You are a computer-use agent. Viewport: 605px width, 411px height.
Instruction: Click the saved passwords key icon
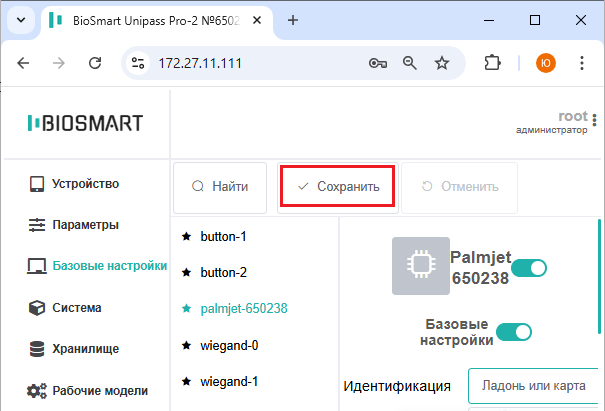click(x=378, y=63)
